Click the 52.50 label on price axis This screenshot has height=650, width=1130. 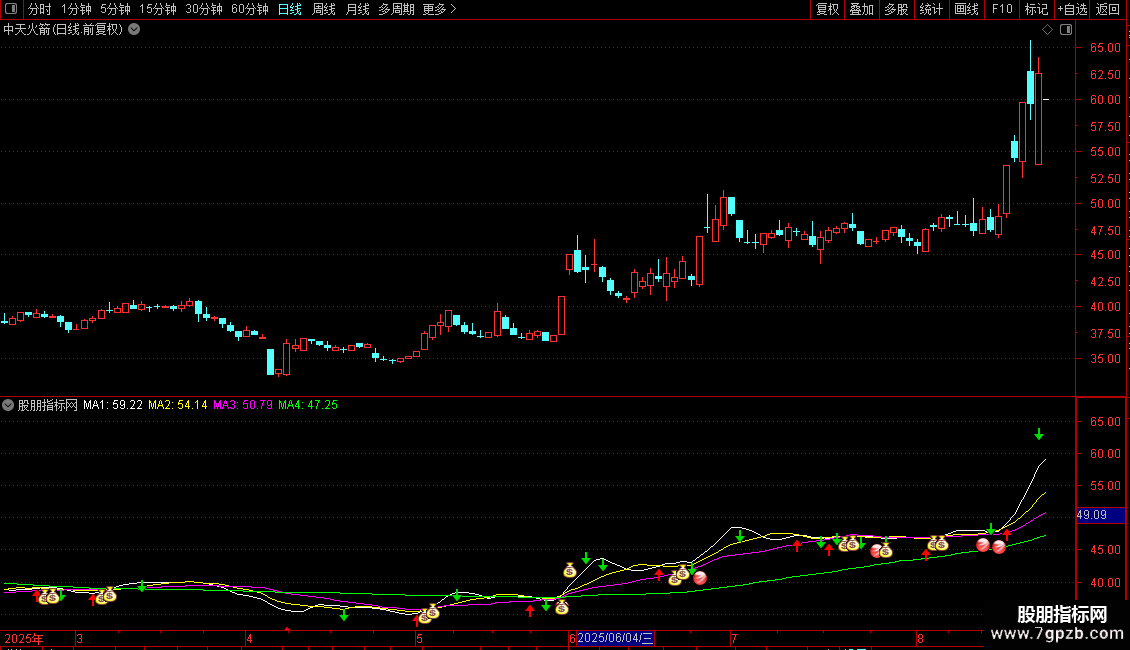tap(1105, 179)
